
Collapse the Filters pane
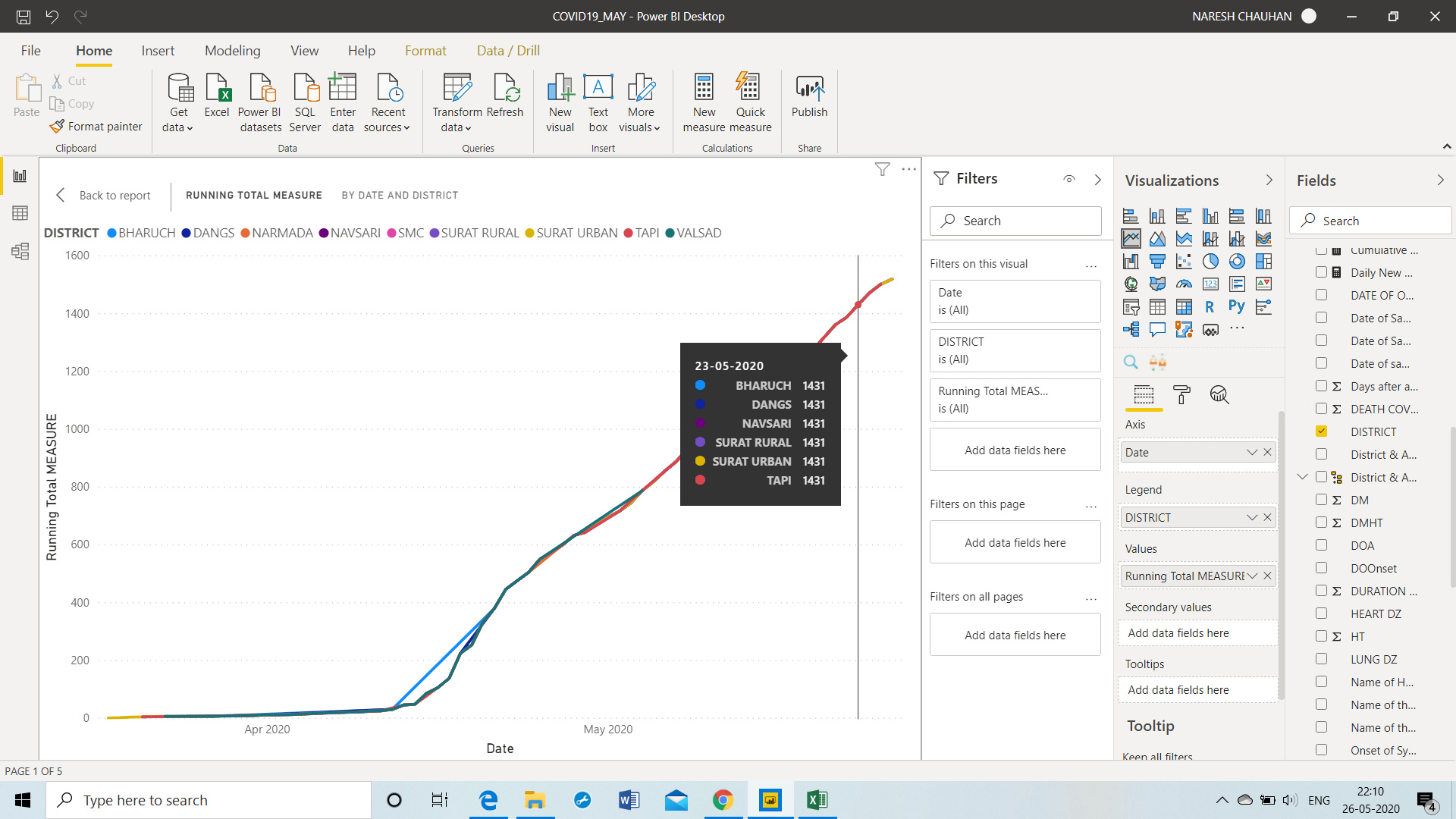pyautogui.click(x=1097, y=179)
